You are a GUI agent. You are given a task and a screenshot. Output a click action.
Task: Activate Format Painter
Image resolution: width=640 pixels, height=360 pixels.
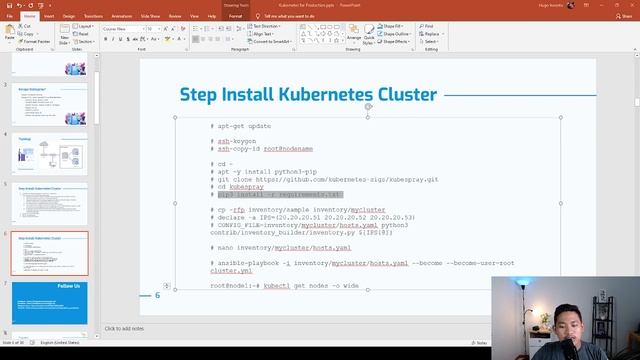(x=34, y=42)
